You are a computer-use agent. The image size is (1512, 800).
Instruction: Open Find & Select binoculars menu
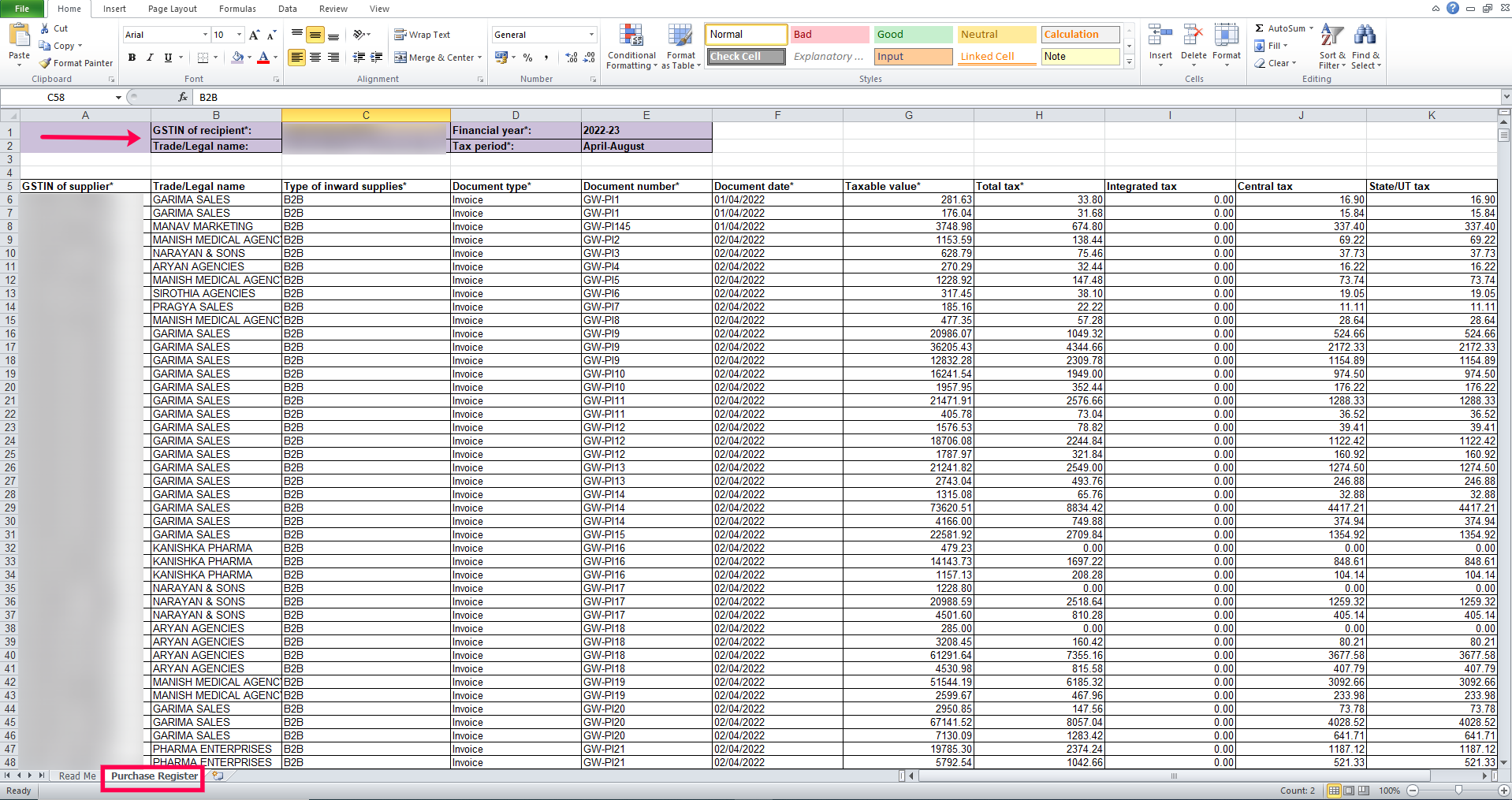click(x=1365, y=47)
